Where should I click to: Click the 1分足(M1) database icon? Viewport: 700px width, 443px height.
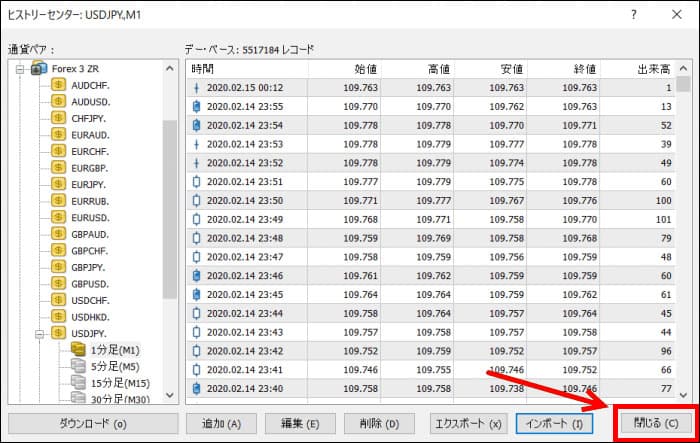tap(78, 349)
